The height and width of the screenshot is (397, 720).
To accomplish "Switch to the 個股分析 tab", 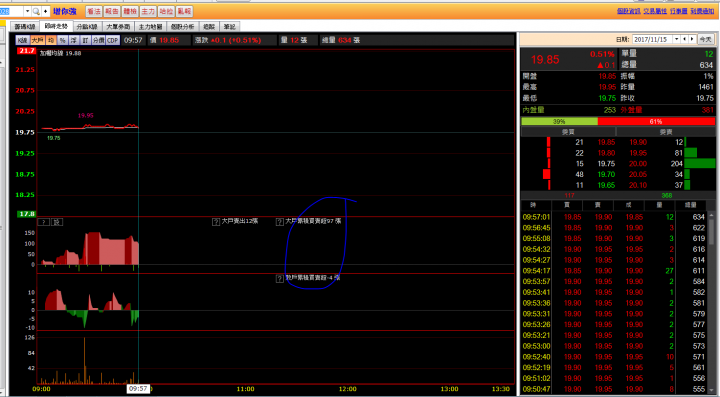I will tap(182, 27).
